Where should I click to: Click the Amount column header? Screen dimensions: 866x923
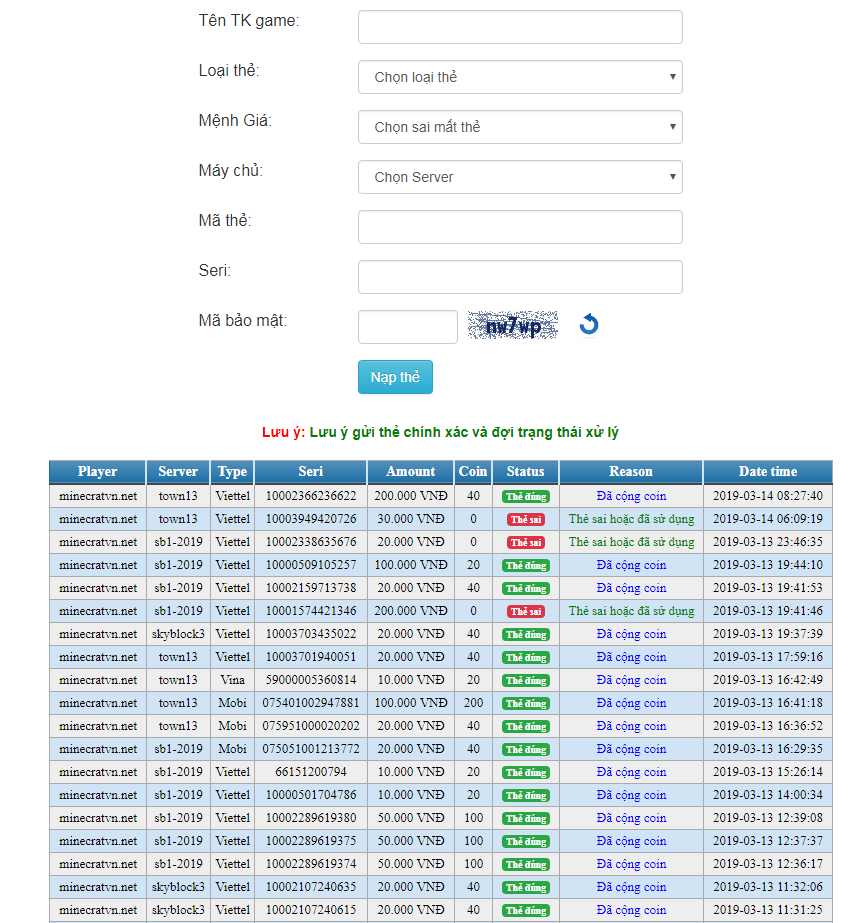click(x=411, y=472)
